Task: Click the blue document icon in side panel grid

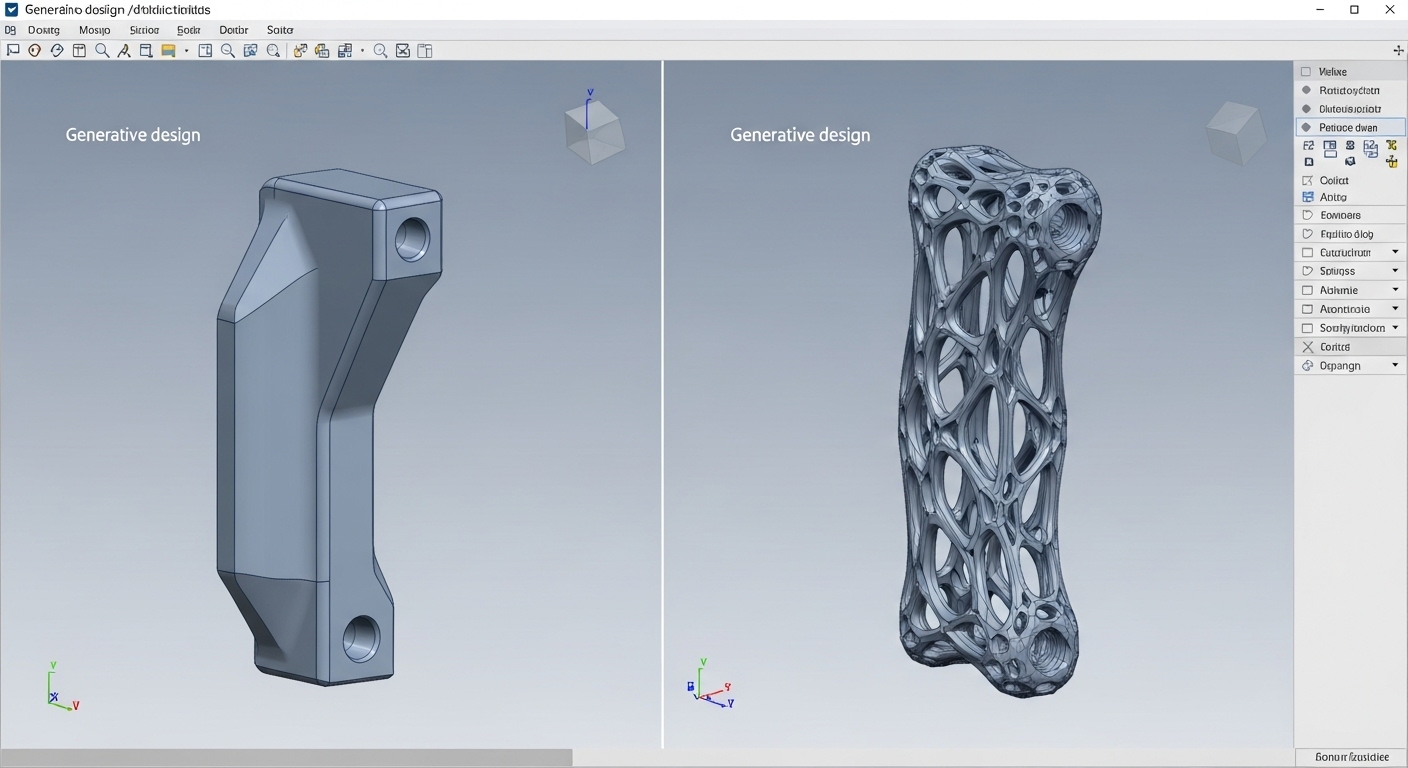Action: [x=1370, y=148]
